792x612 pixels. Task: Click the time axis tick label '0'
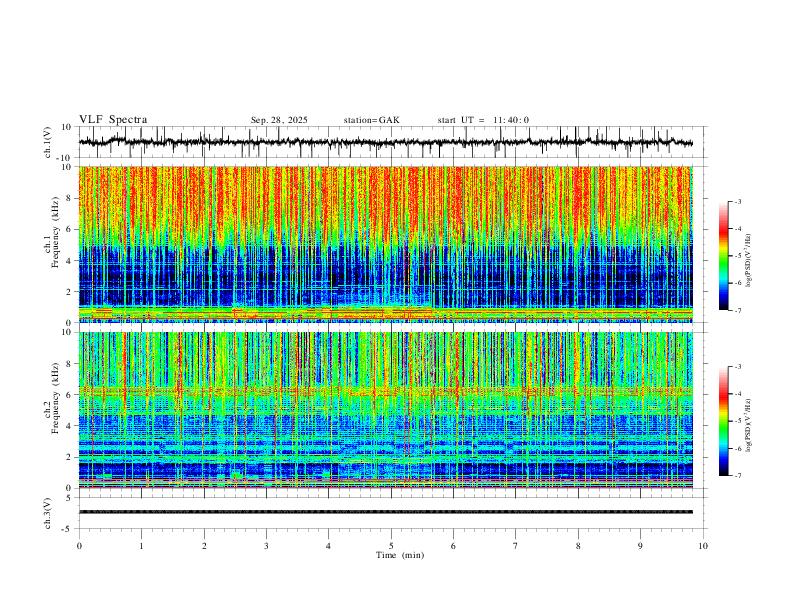[79, 546]
